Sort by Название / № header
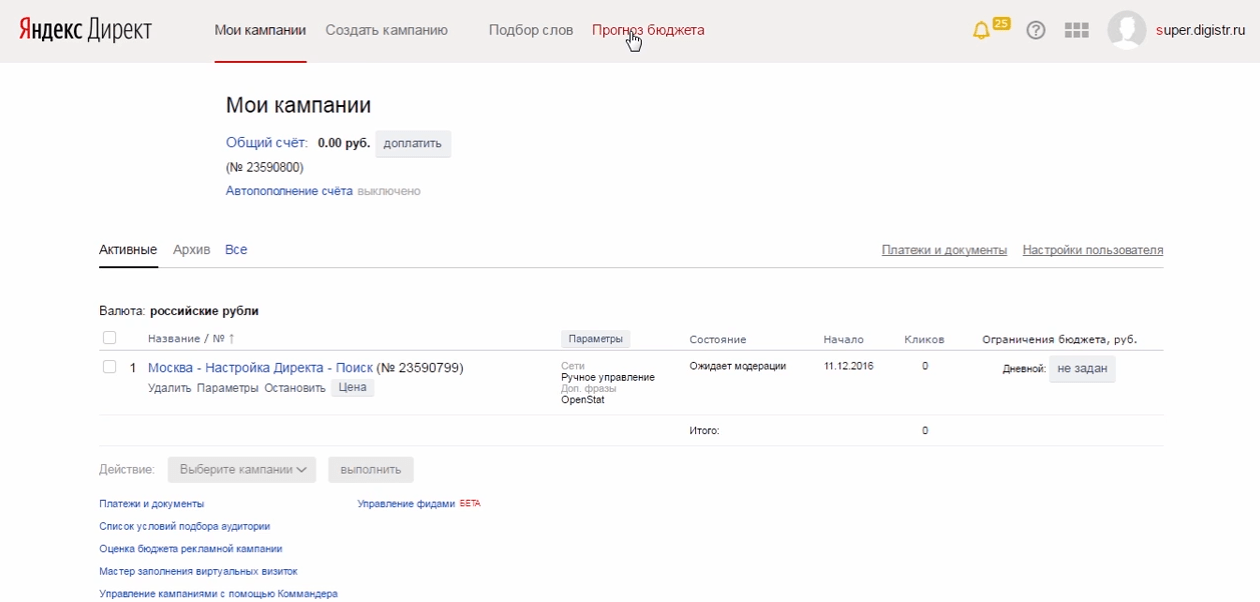Image resolution: width=1260 pixels, height=602 pixels. tap(191, 339)
